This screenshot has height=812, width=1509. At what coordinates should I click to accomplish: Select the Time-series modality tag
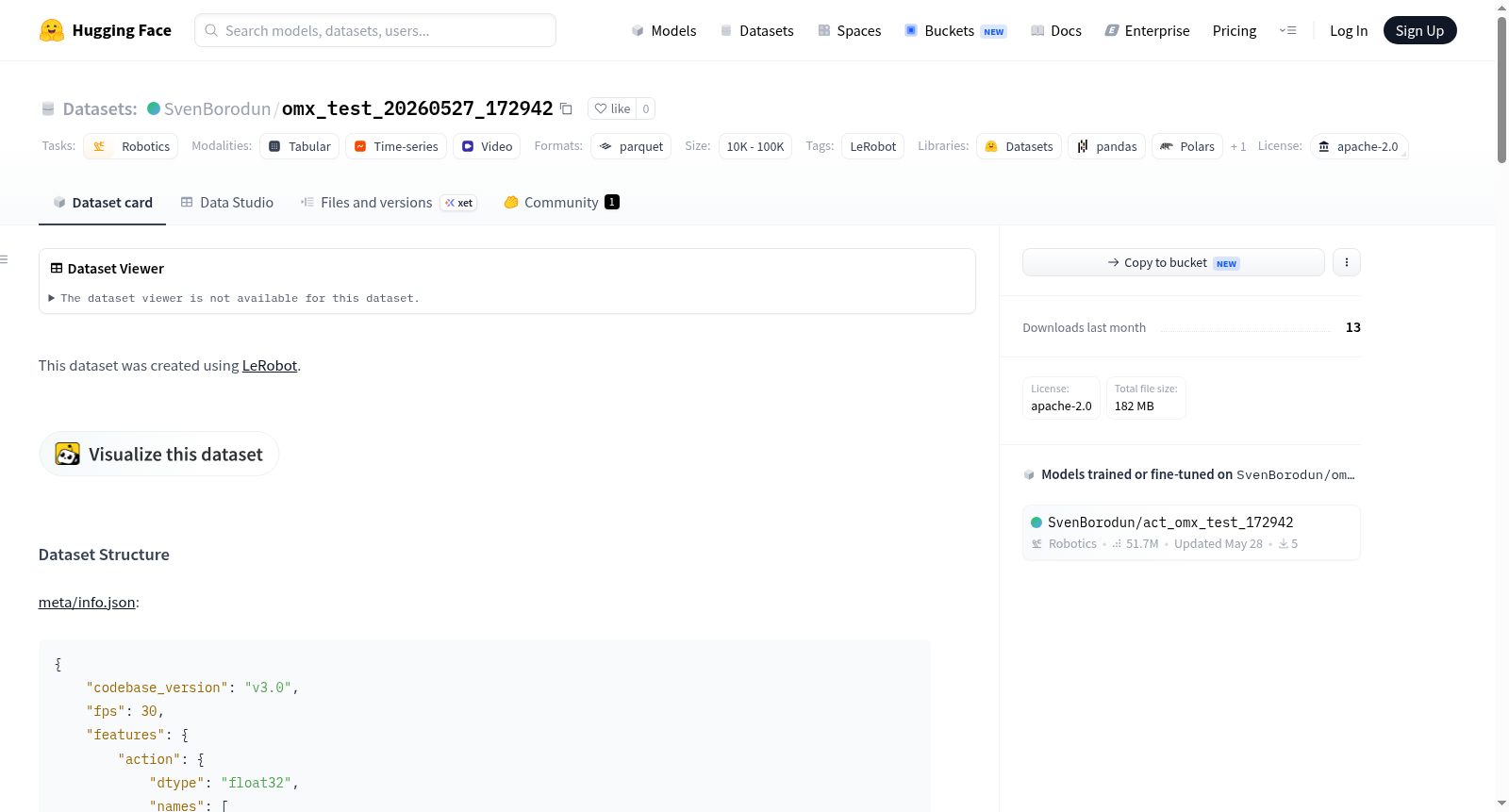396,146
